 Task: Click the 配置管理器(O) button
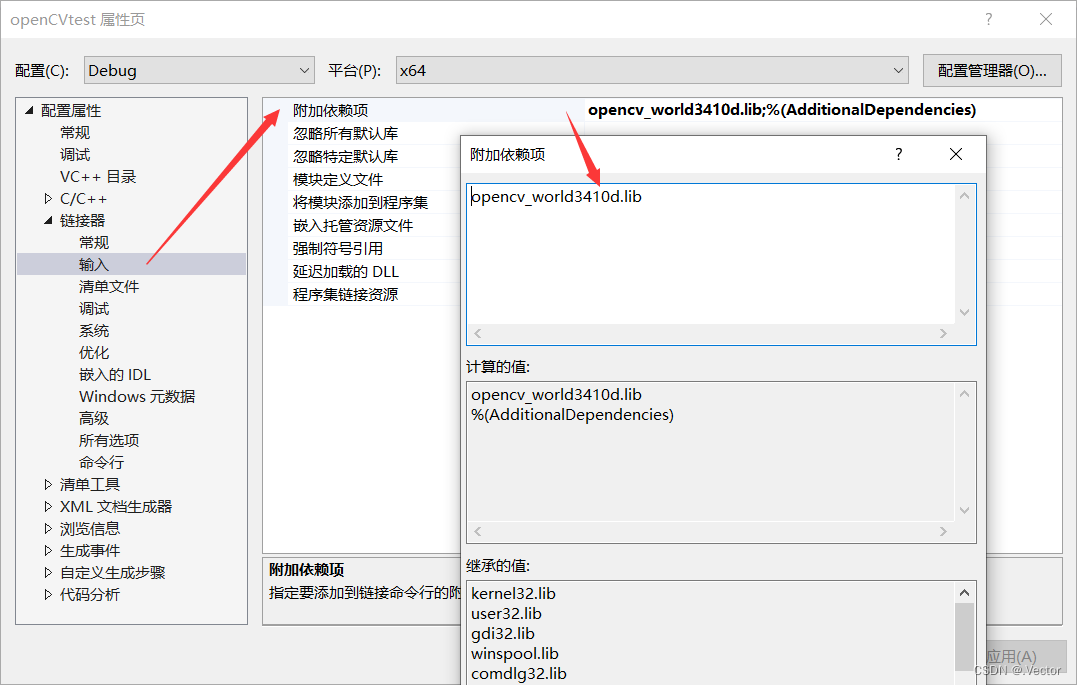point(991,70)
